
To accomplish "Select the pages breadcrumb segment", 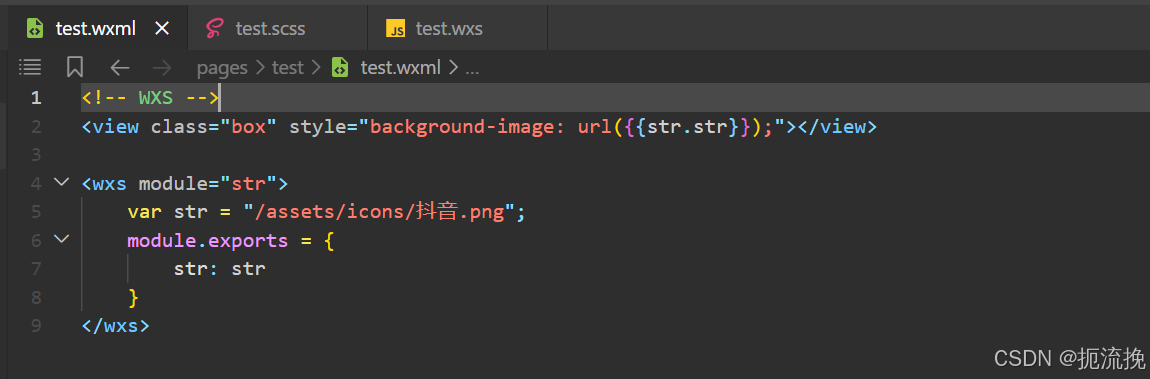I will (222, 68).
